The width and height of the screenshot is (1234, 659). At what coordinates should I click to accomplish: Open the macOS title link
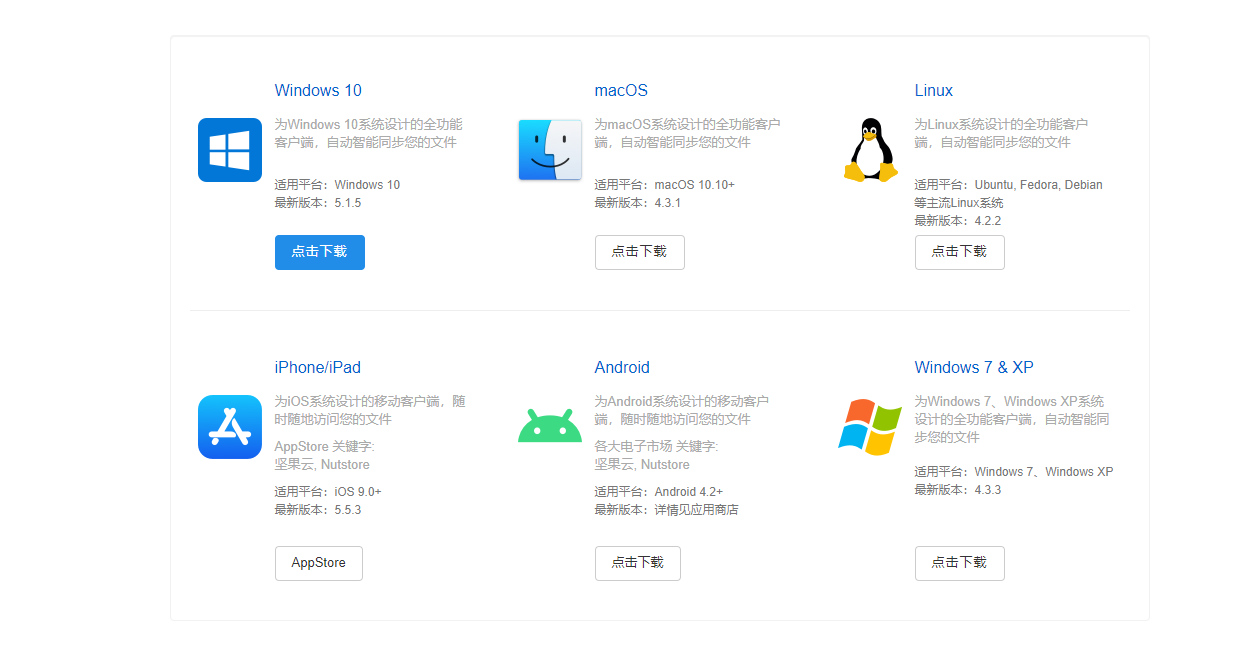(x=621, y=90)
